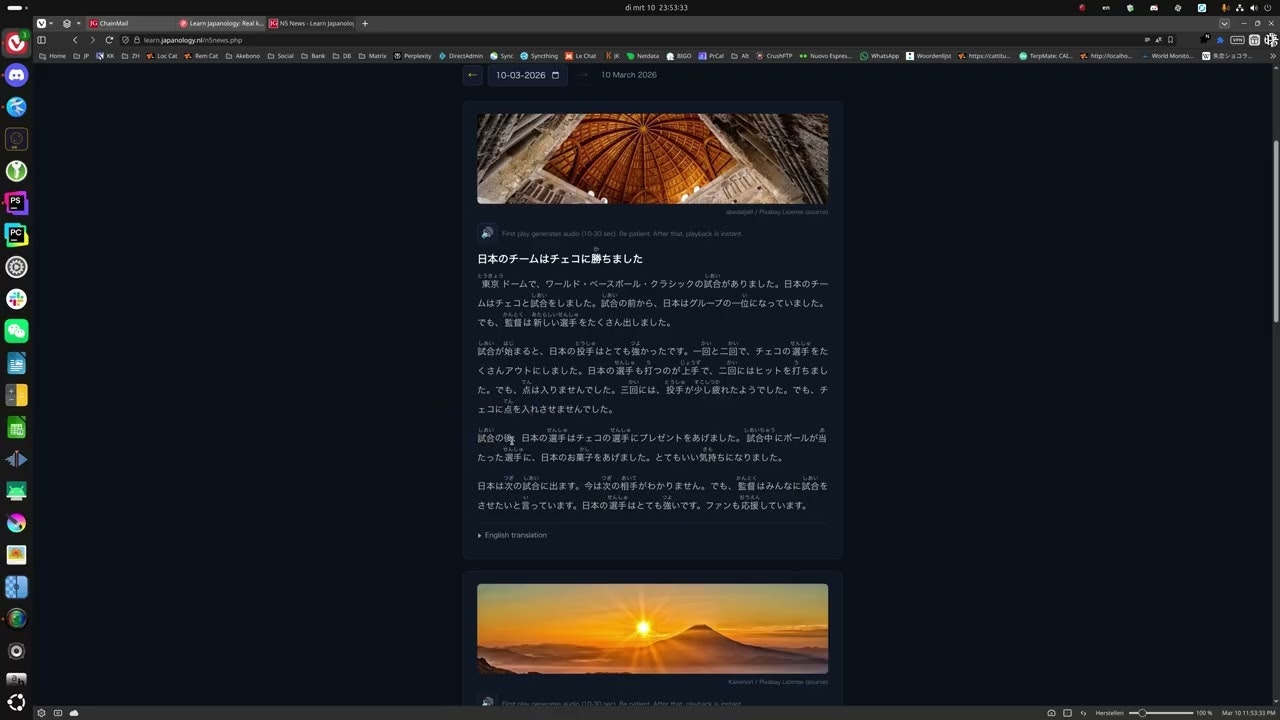Open WeChat from the dock
The image size is (1280, 720).
[16, 331]
